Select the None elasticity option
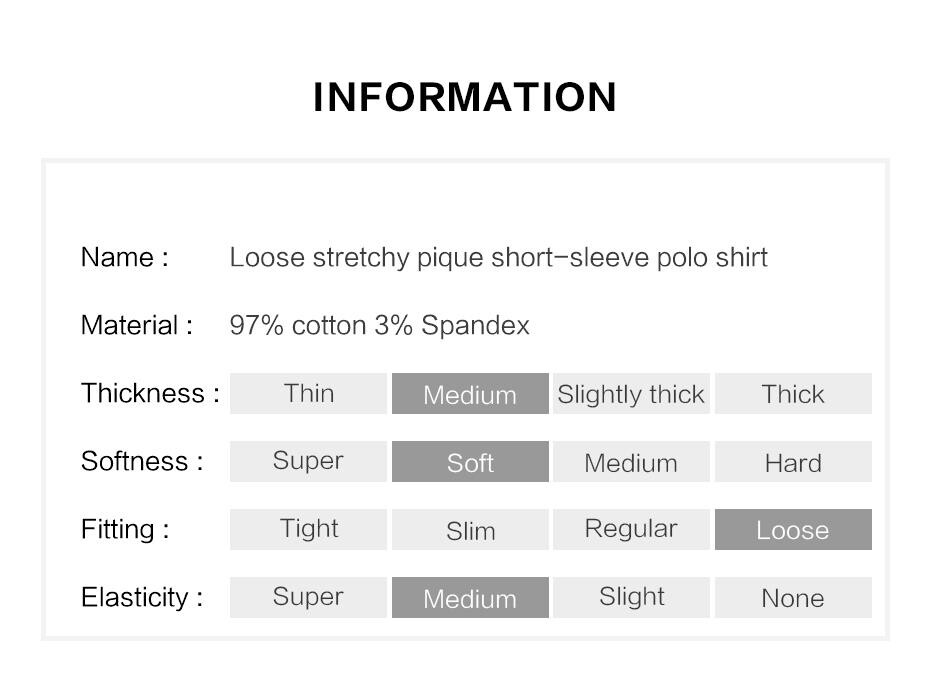The width and height of the screenshot is (930, 678). pyautogui.click(x=794, y=597)
